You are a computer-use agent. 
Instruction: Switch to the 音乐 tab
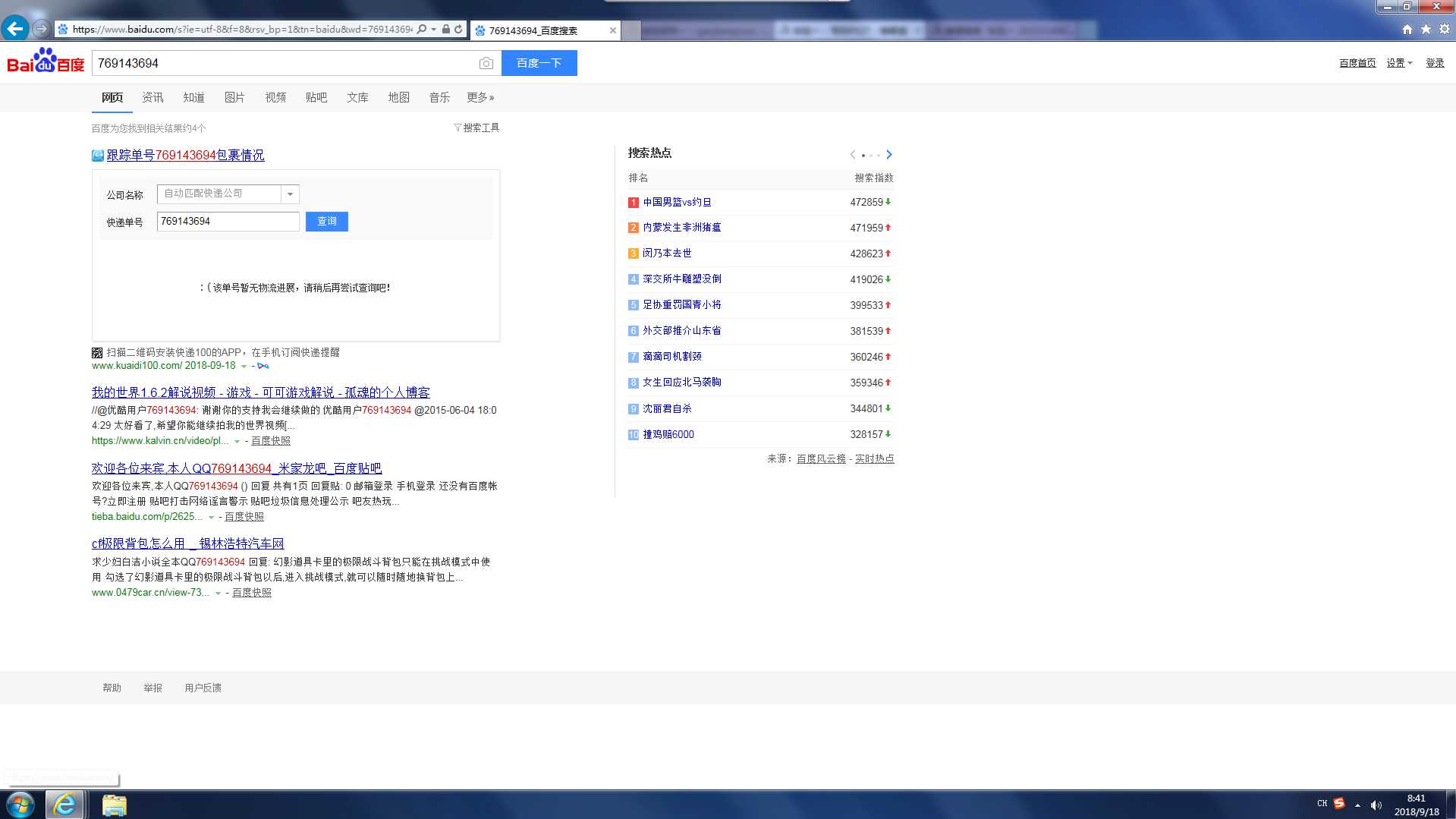[x=439, y=97]
